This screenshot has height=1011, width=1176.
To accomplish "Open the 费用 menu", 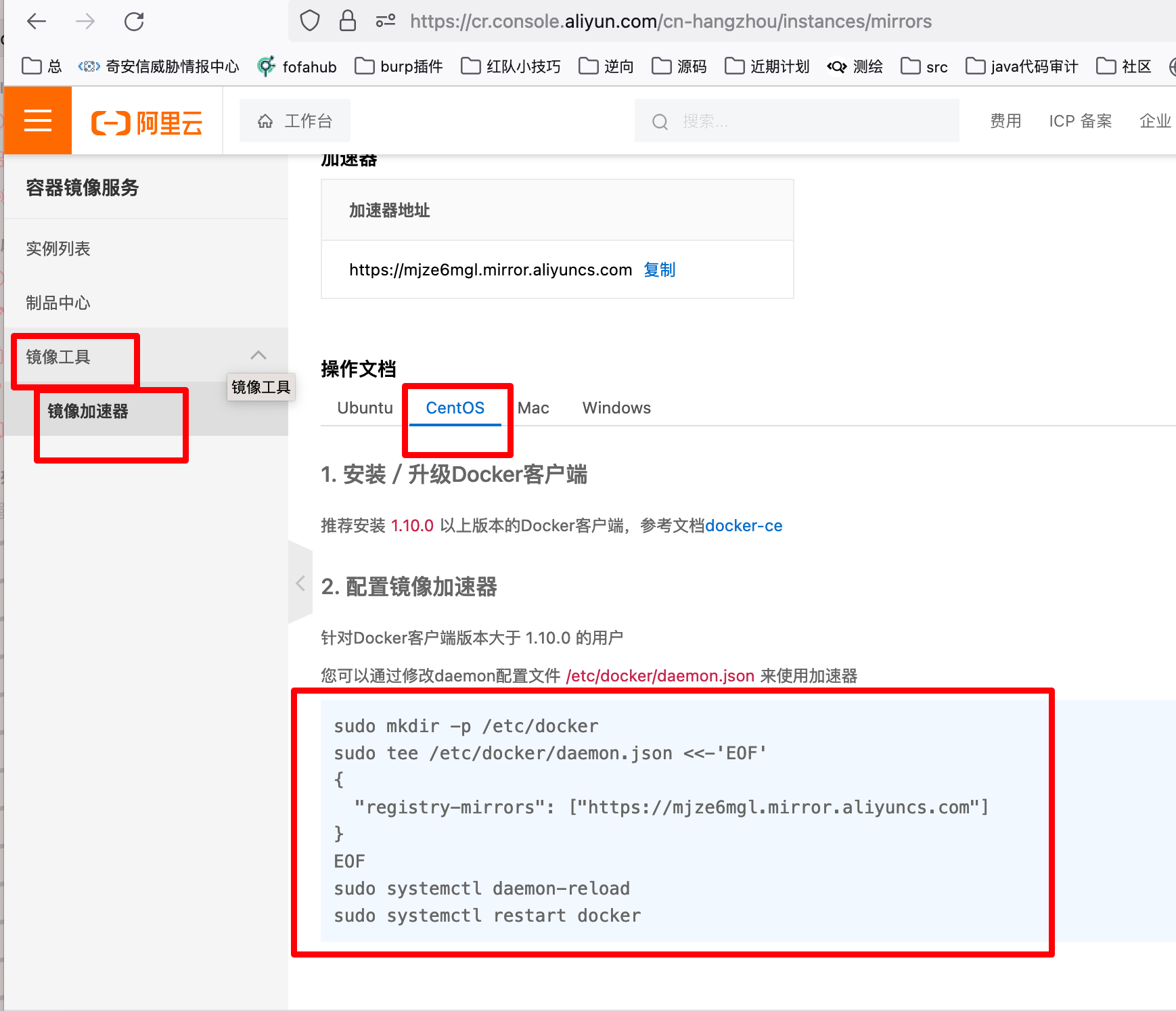I will 1005,120.
